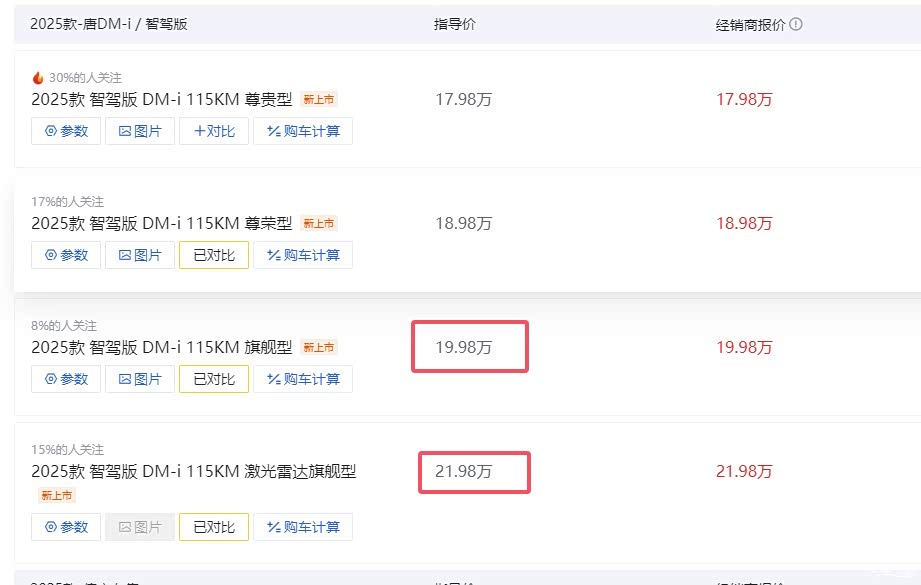The width and height of the screenshot is (921, 585).
Task: Open the 2025款 智驾版 DM-i 115KM 尊贵型 link
Action: pos(162,99)
